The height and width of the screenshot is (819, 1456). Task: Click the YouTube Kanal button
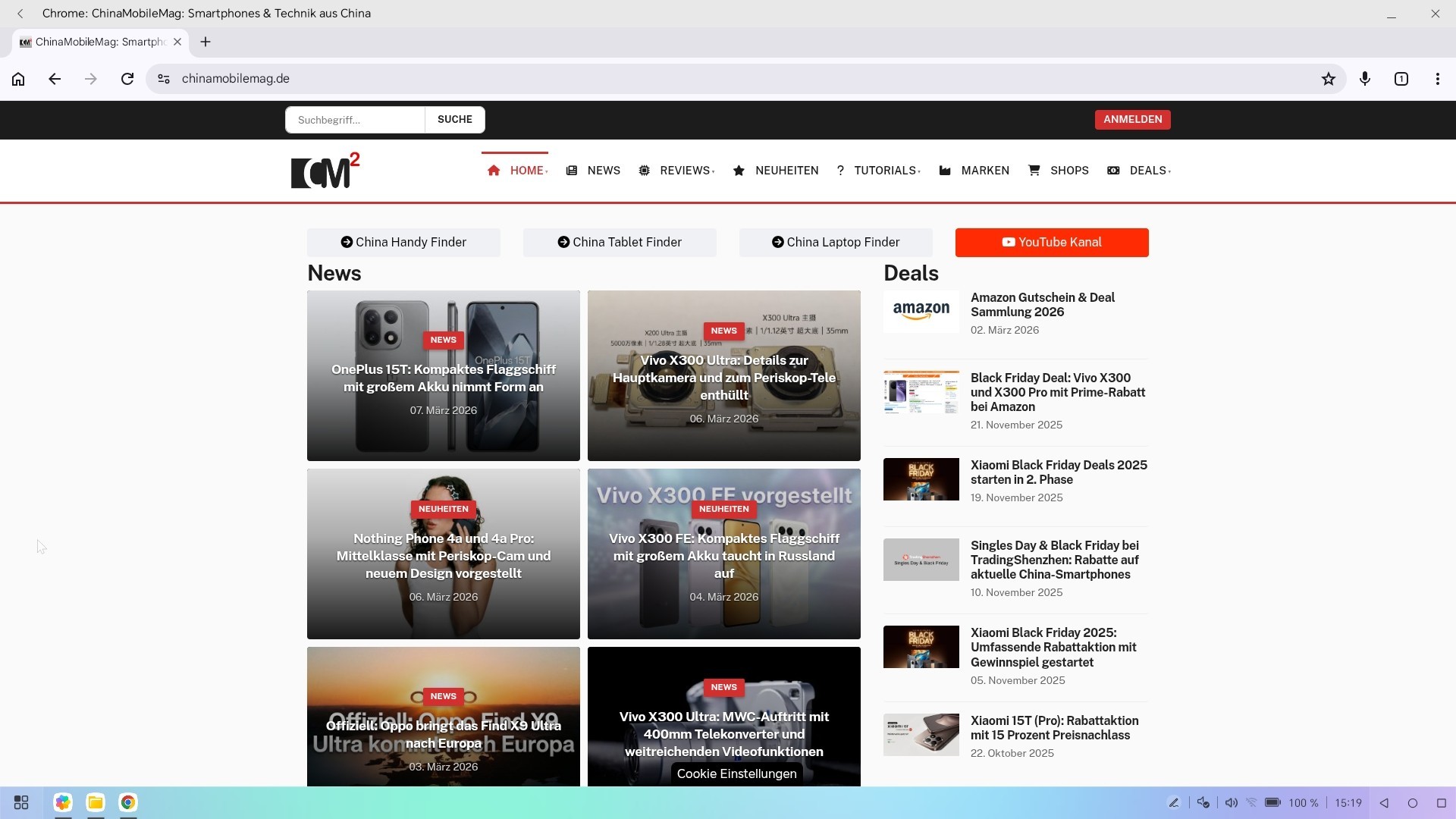click(x=1052, y=243)
